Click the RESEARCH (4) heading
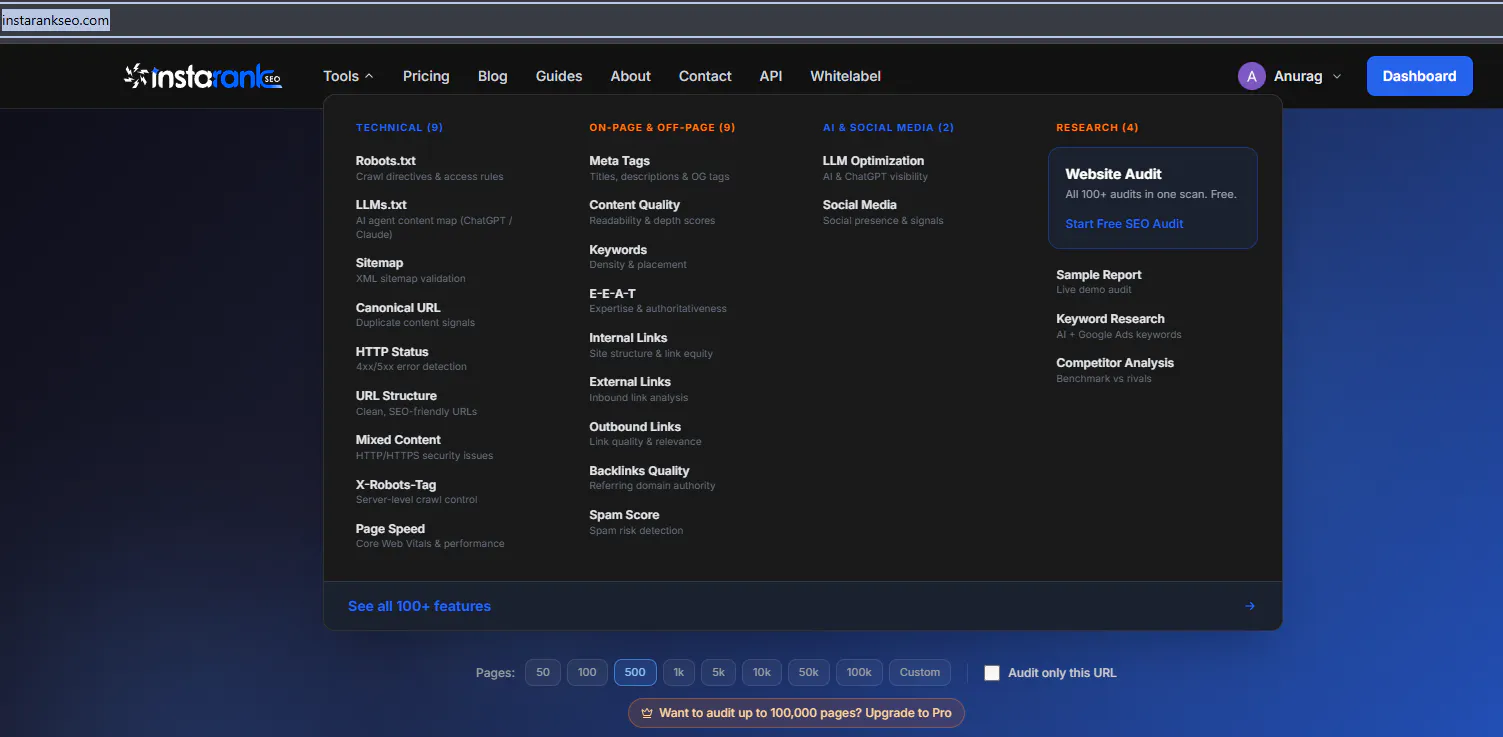Screen dimensions: 1503x737 click(x=1097, y=128)
